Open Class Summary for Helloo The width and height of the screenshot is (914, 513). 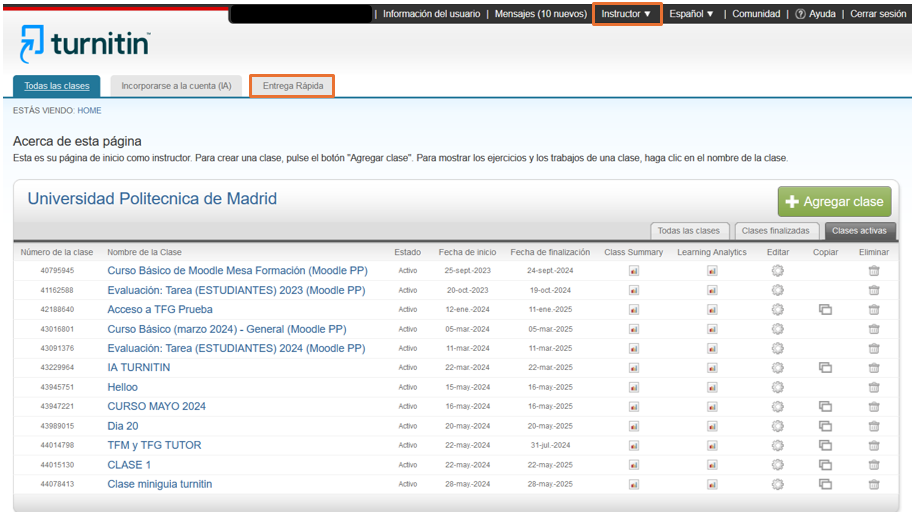click(634, 387)
